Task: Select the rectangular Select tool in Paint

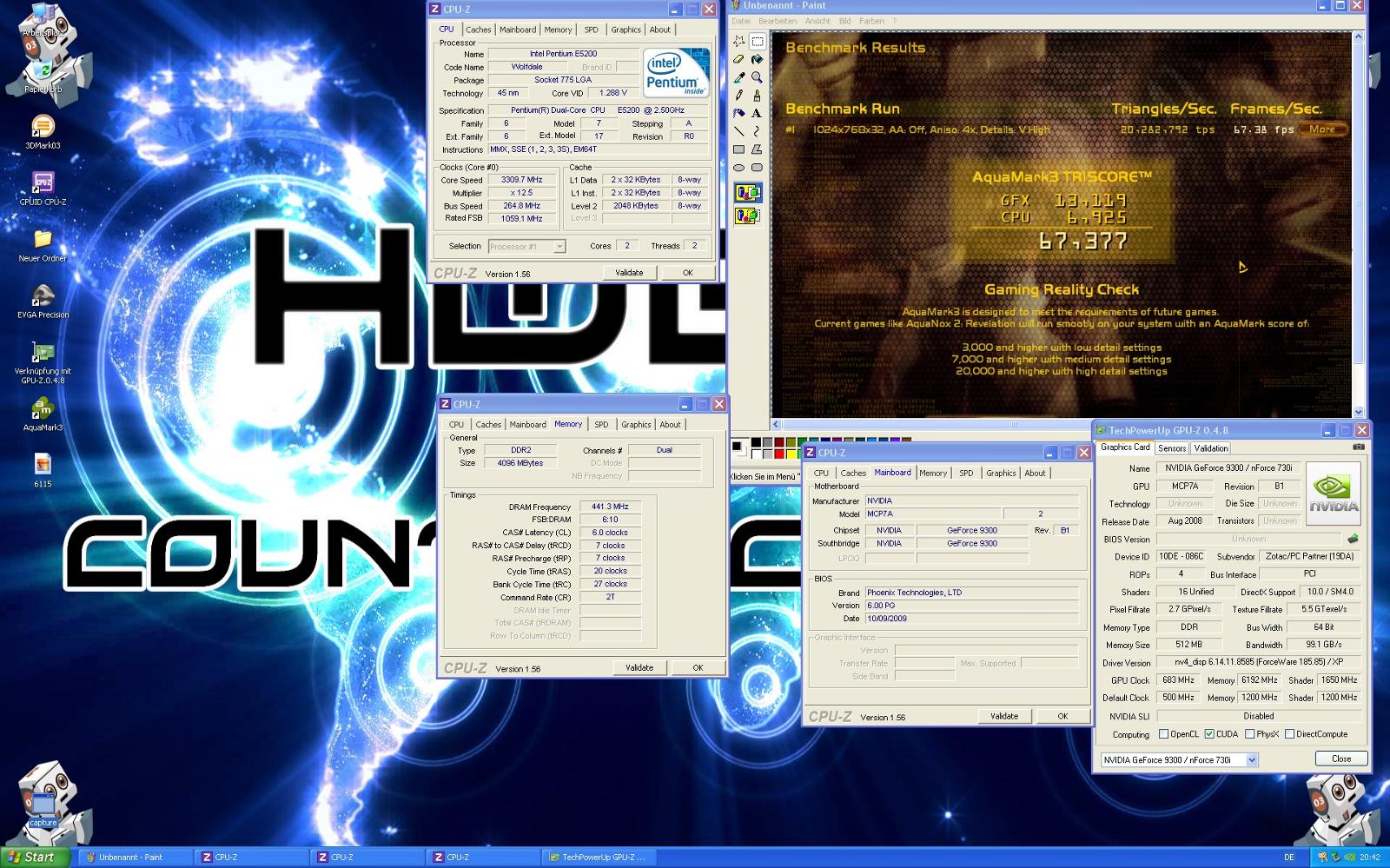Action: click(x=757, y=41)
